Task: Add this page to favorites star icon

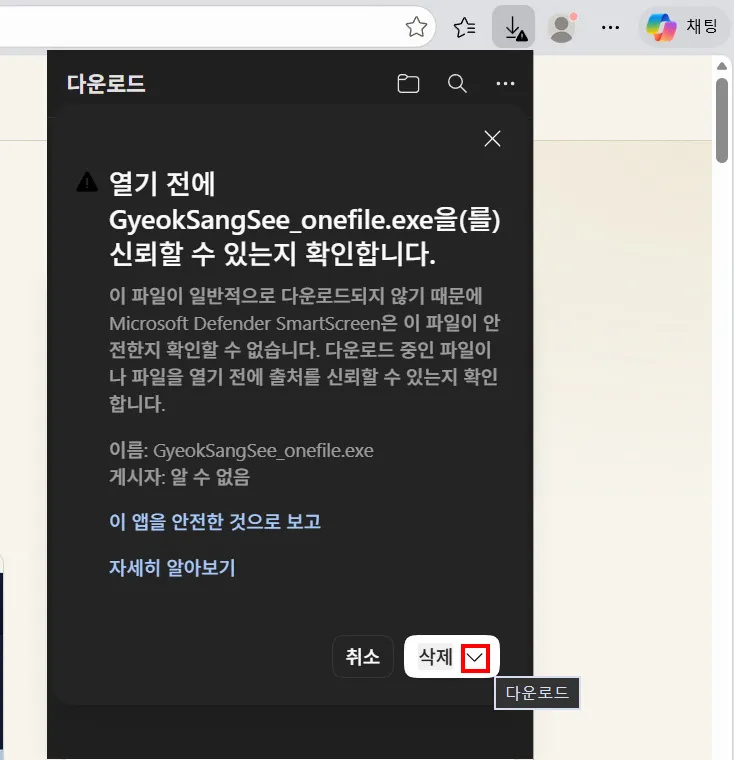Action: point(416,27)
